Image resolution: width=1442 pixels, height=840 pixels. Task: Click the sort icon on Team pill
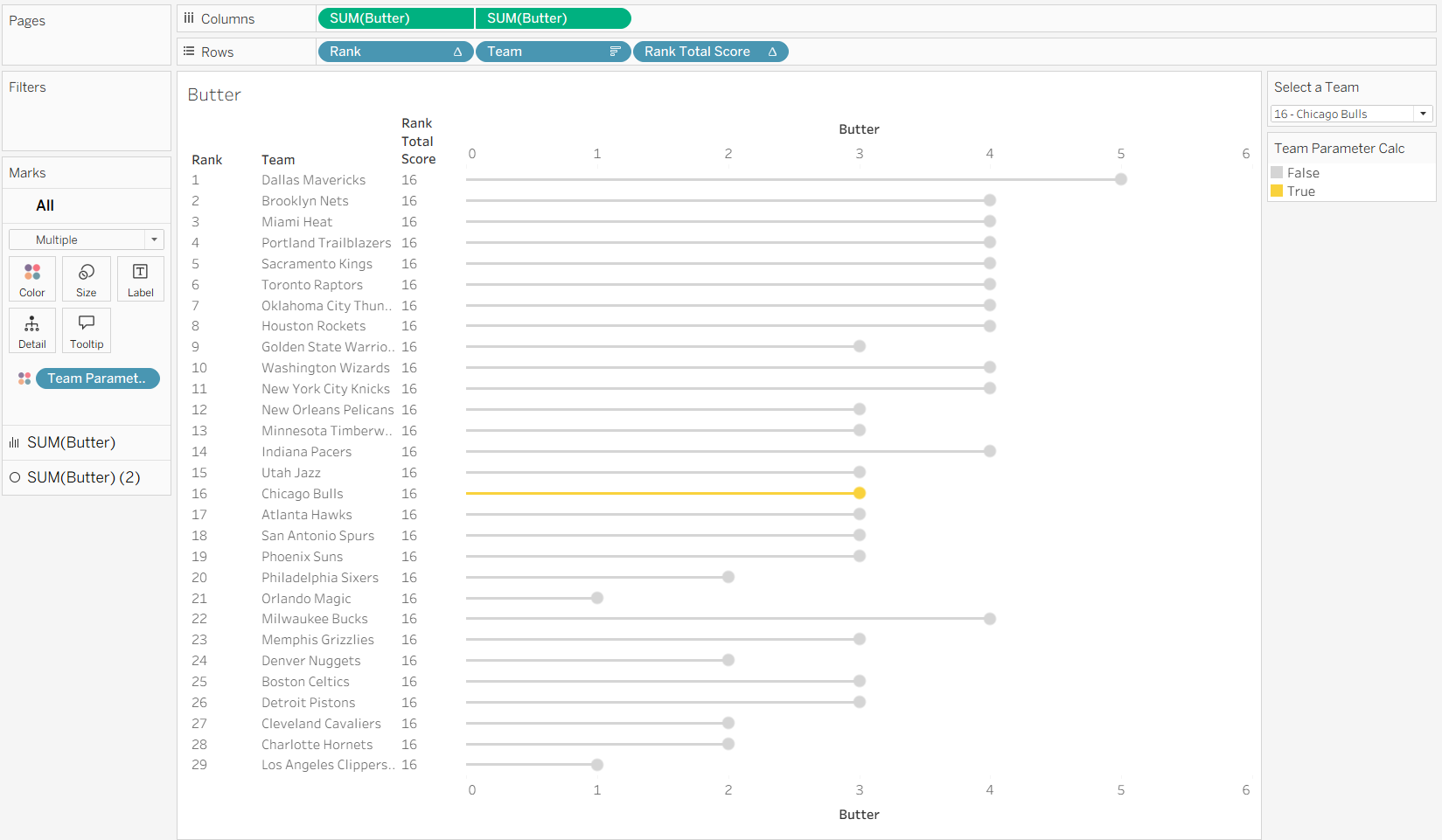click(615, 52)
